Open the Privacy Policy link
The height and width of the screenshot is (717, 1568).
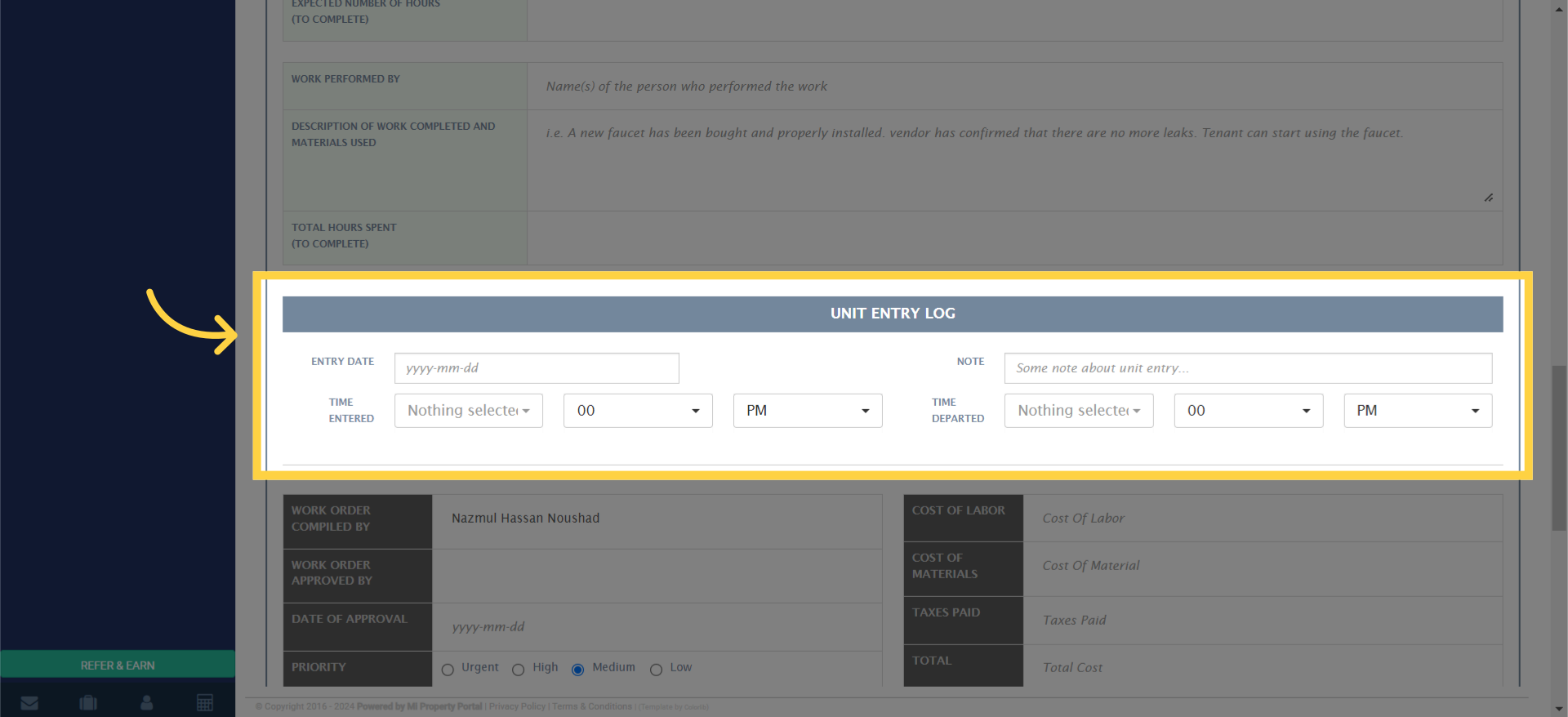(517, 706)
